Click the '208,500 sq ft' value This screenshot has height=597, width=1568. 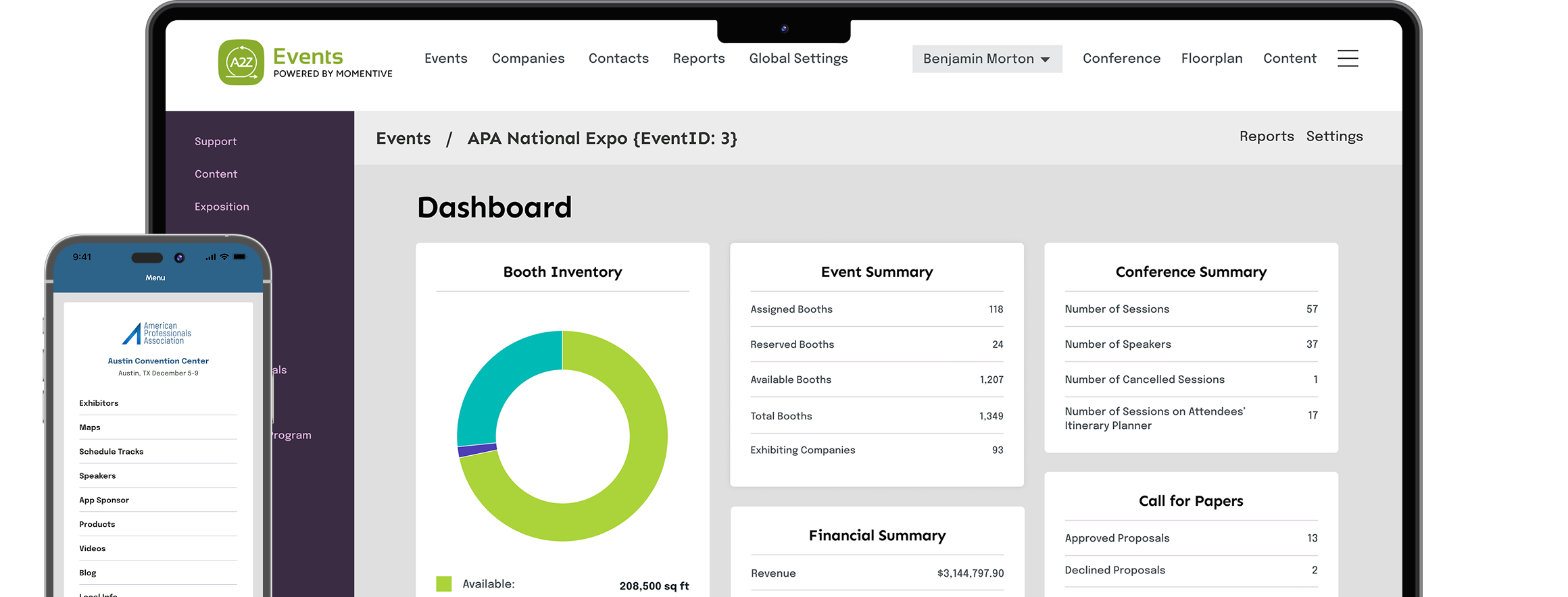pos(654,586)
